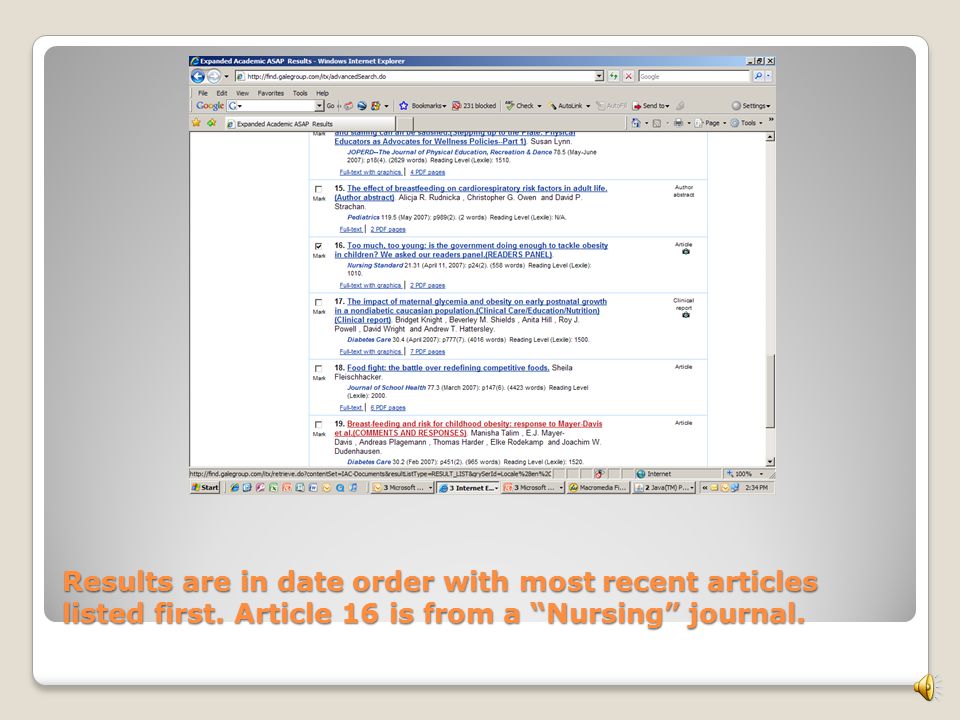The height and width of the screenshot is (720, 960).
Task: Expand the address bar URL dropdown
Action: (599, 77)
